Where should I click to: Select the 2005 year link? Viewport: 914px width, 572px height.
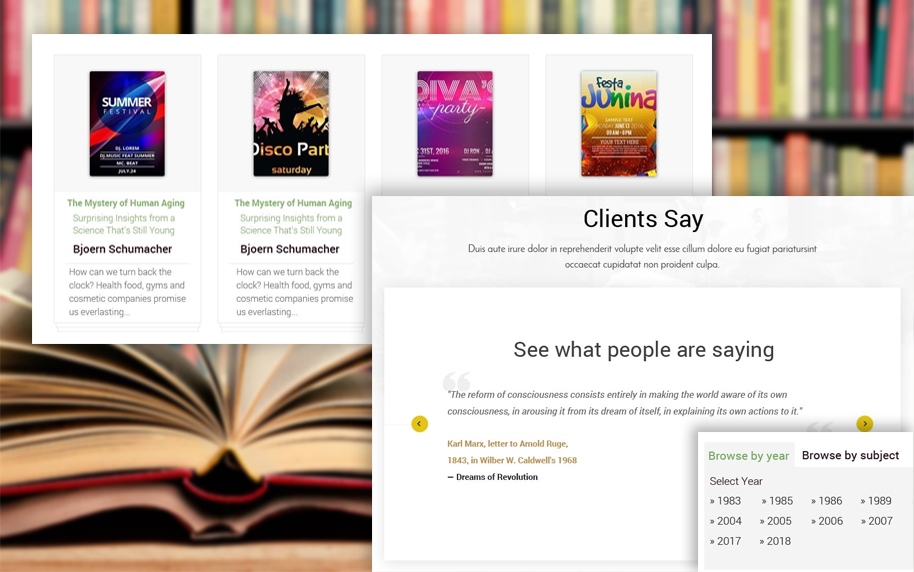pyautogui.click(x=776, y=521)
